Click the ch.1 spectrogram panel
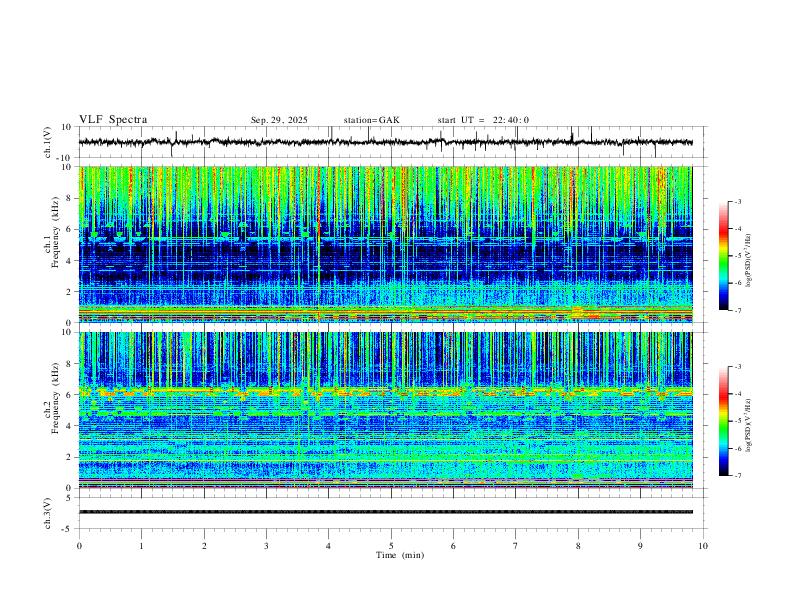The width and height of the screenshot is (792, 612). [x=385, y=244]
